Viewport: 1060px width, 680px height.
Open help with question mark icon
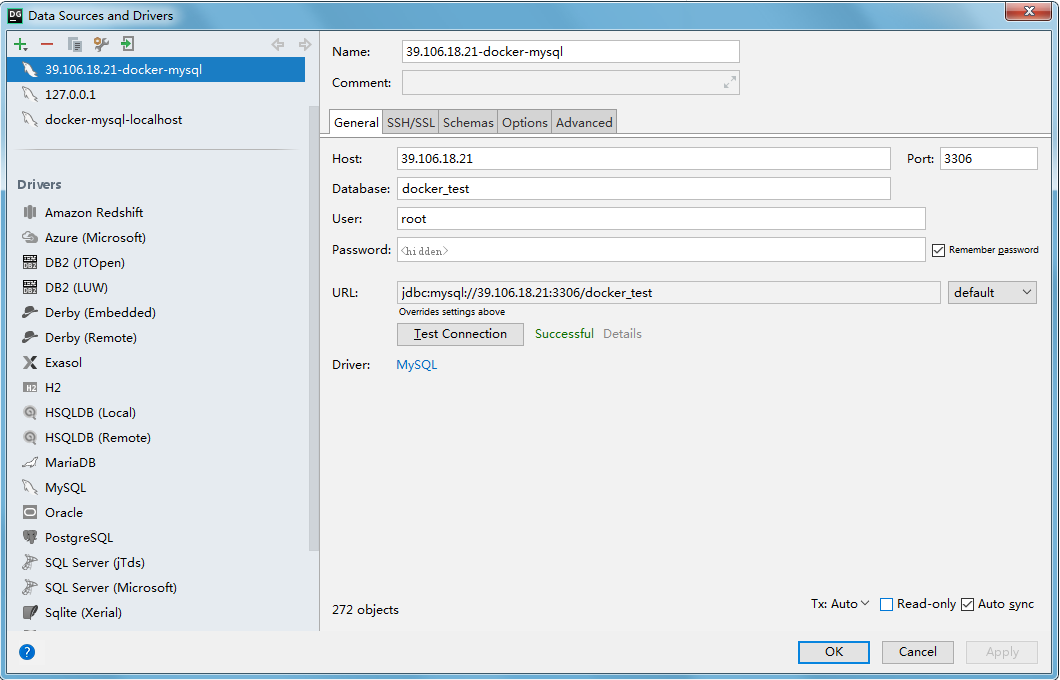27,652
